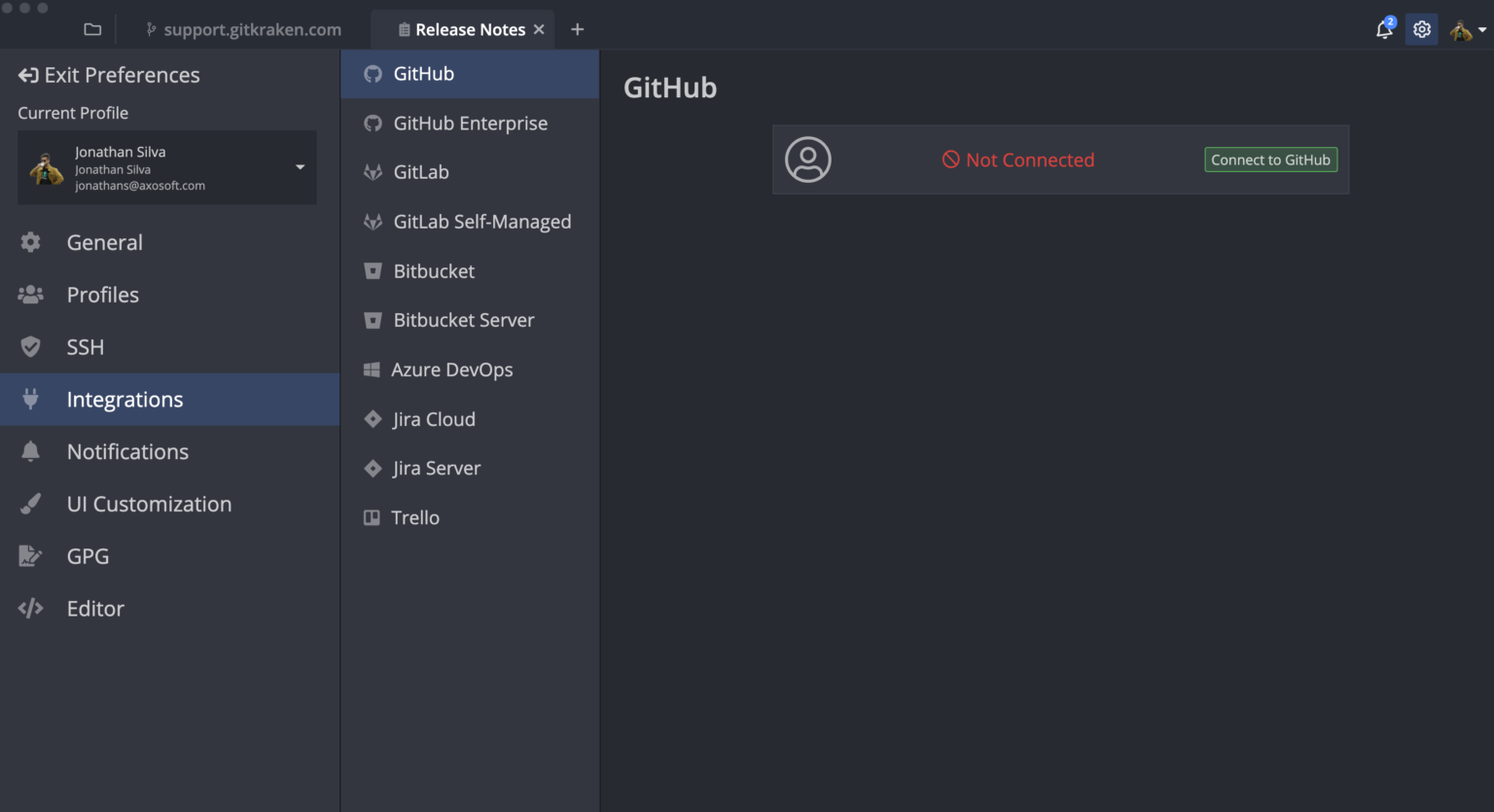Image resolution: width=1494 pixels, height=812 pixels.
Task: Click the Azure DevOps icon
Action: click(373, 370)
